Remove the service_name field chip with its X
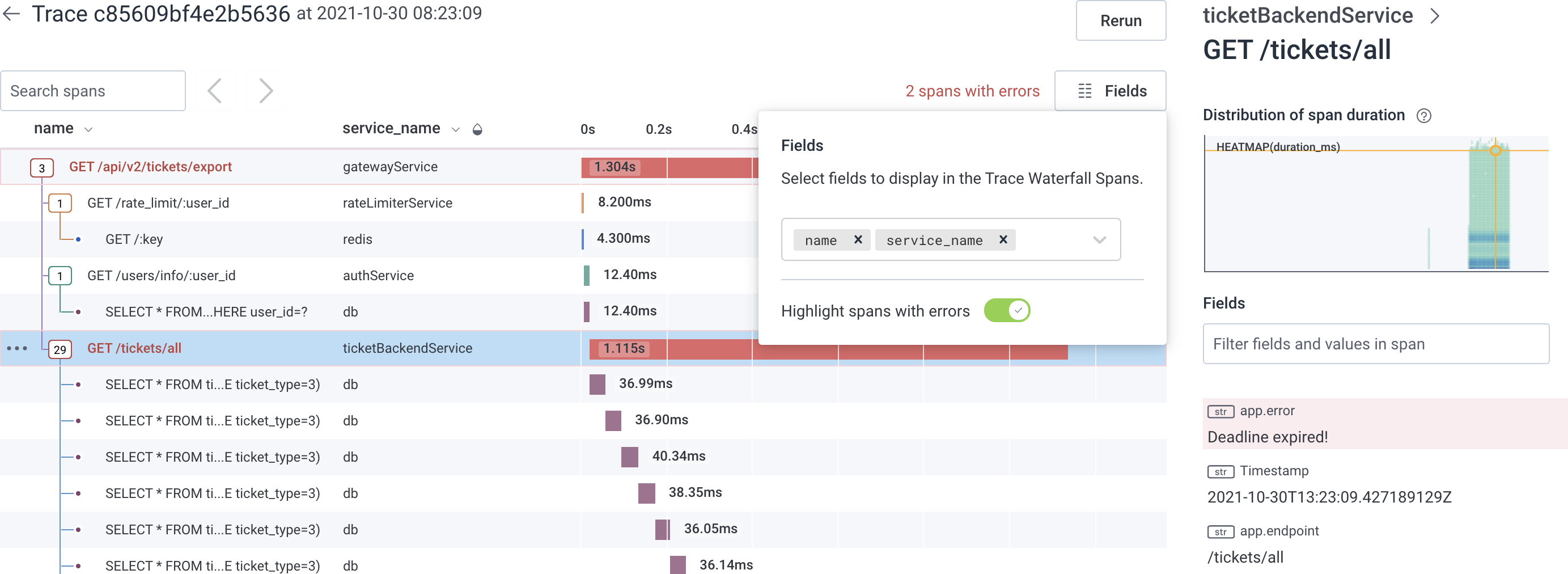The height and width of the screenshot is (574, 1568). click(1005, 239)
